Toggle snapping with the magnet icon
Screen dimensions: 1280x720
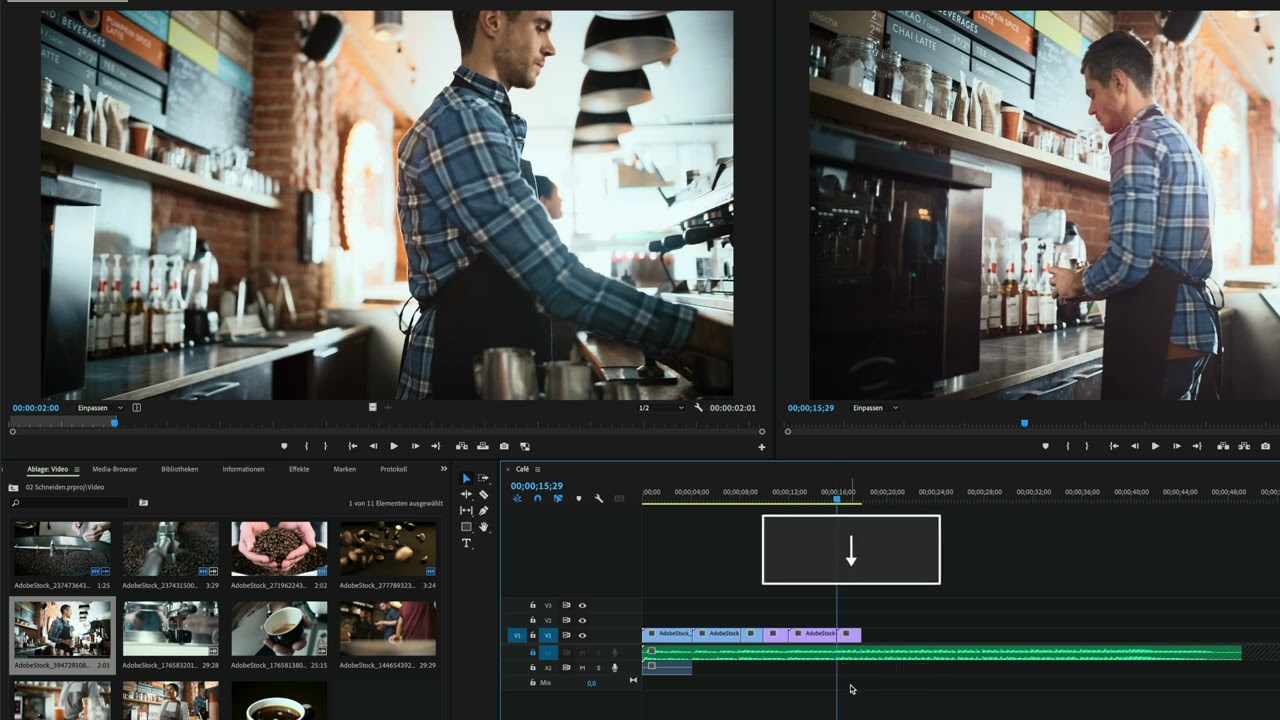coord(538,498)
